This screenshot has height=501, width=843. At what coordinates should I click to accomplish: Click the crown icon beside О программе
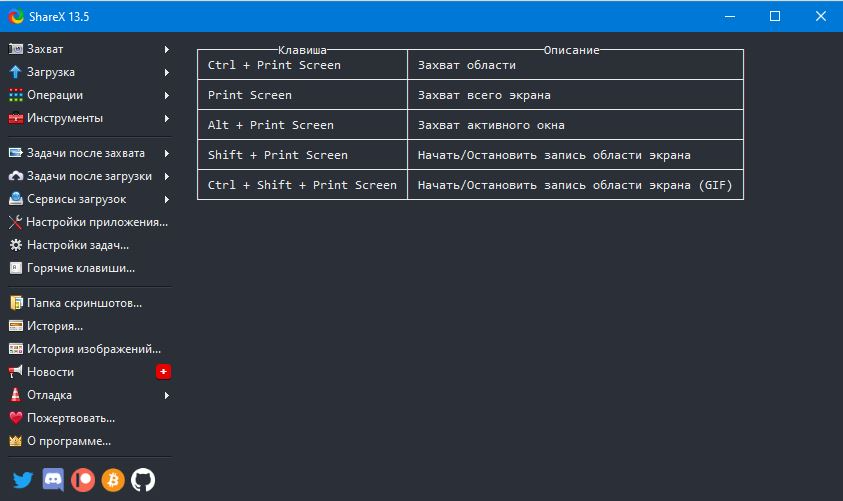pyautogui.click(x=16, y=441)
